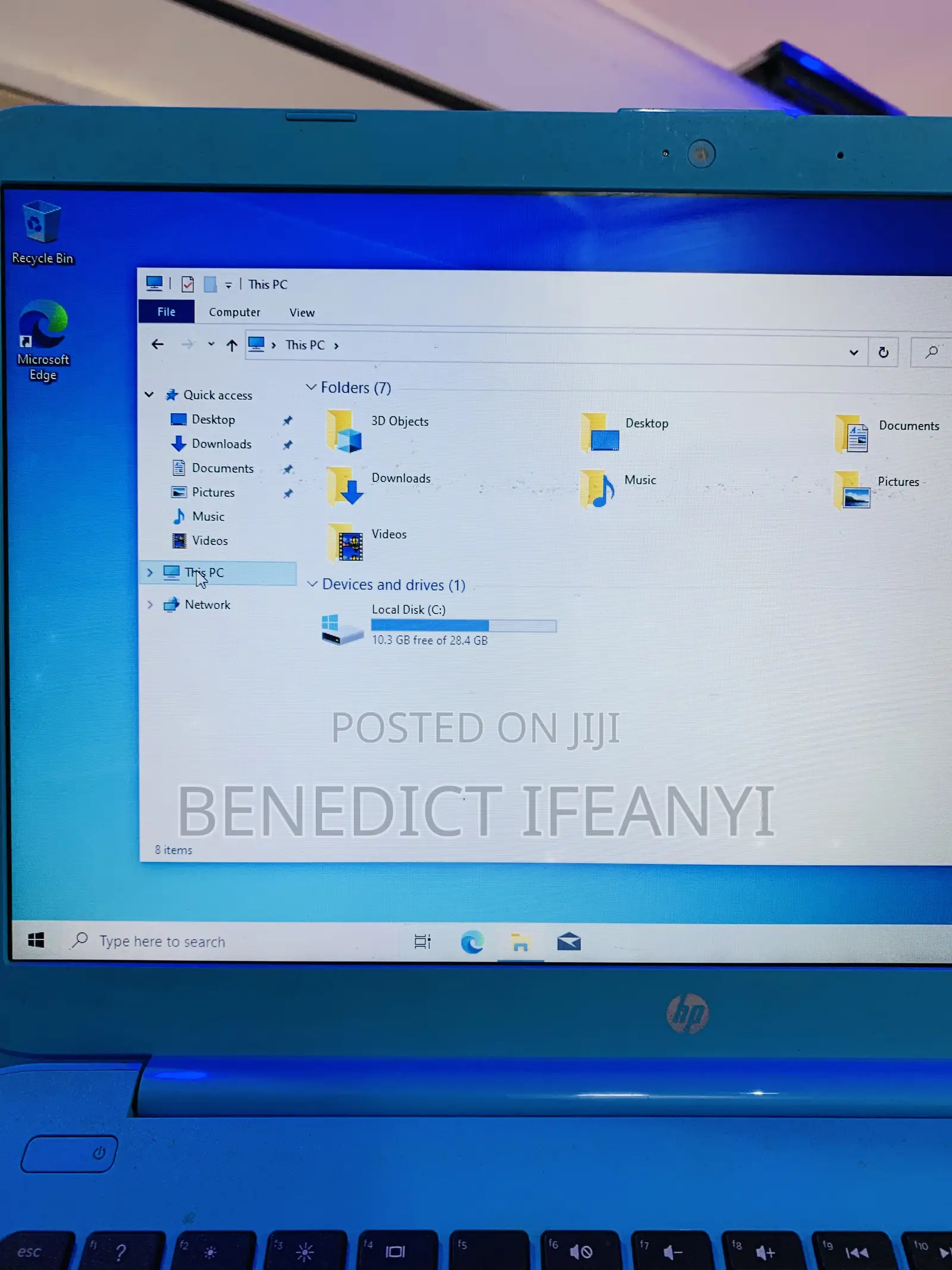This screenshot has height=1270, width=952.
Task: Click the Properties icon in the quick access toolbar
Action: pyautogui.click(x=187, y=284)
